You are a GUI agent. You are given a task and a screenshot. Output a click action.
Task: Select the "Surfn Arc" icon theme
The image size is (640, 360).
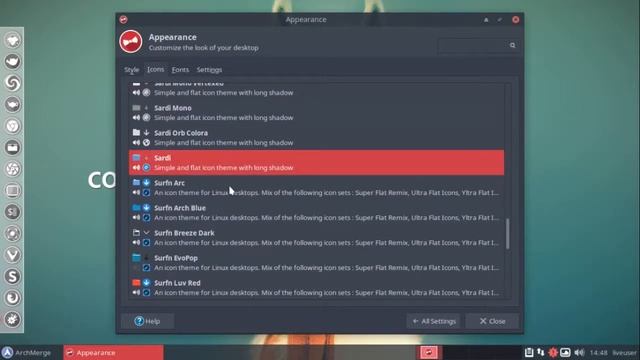pos(316,188)
